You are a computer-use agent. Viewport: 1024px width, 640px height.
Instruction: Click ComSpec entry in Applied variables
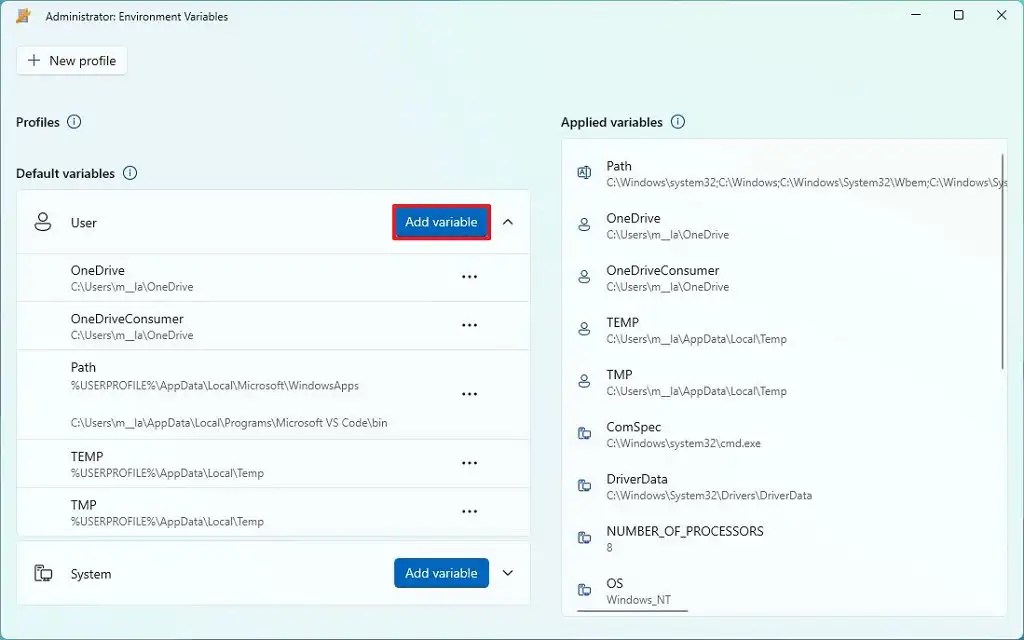784,434
